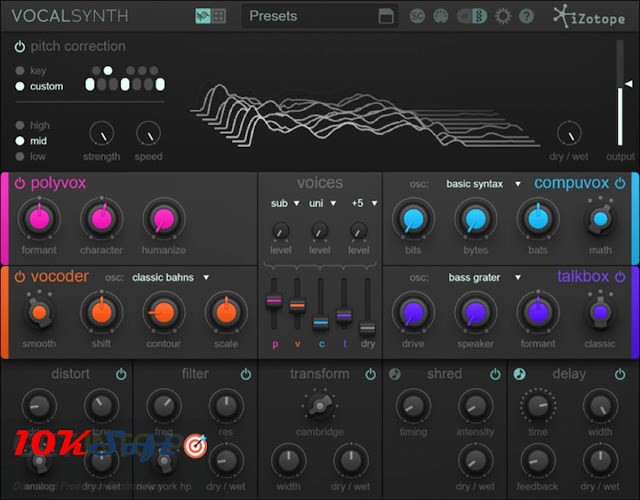This screenshot has height=500, width=640.
Task: Click the compuvox math selector knob
Action: (600, 219)
